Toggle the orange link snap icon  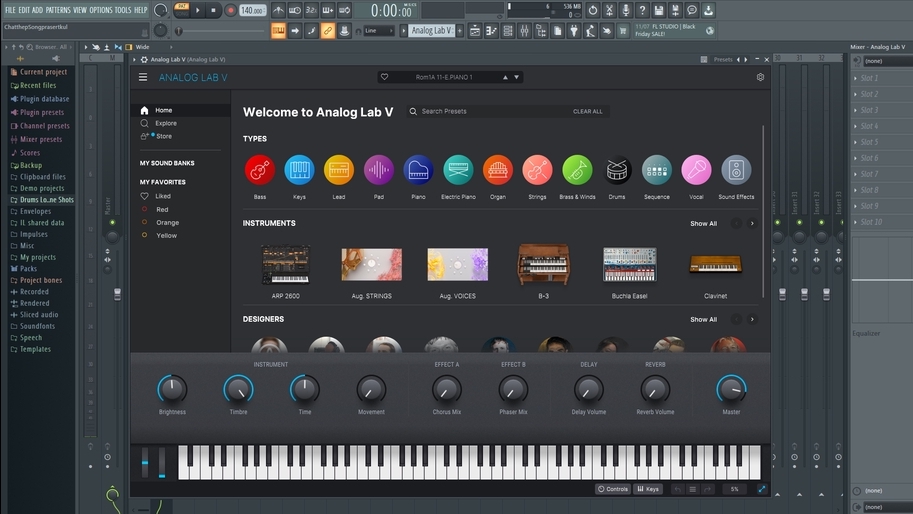pos(328,31)
